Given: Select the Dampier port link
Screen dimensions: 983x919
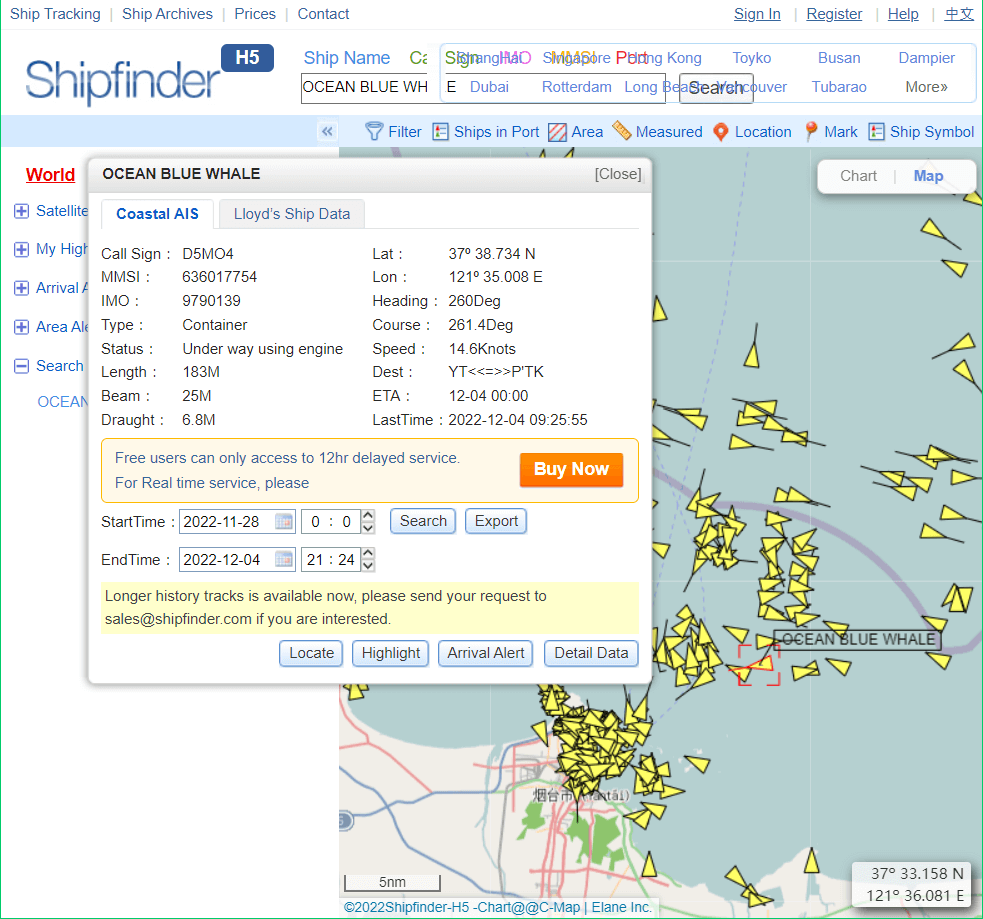Looking at the screenshot, I should point(927,58).
